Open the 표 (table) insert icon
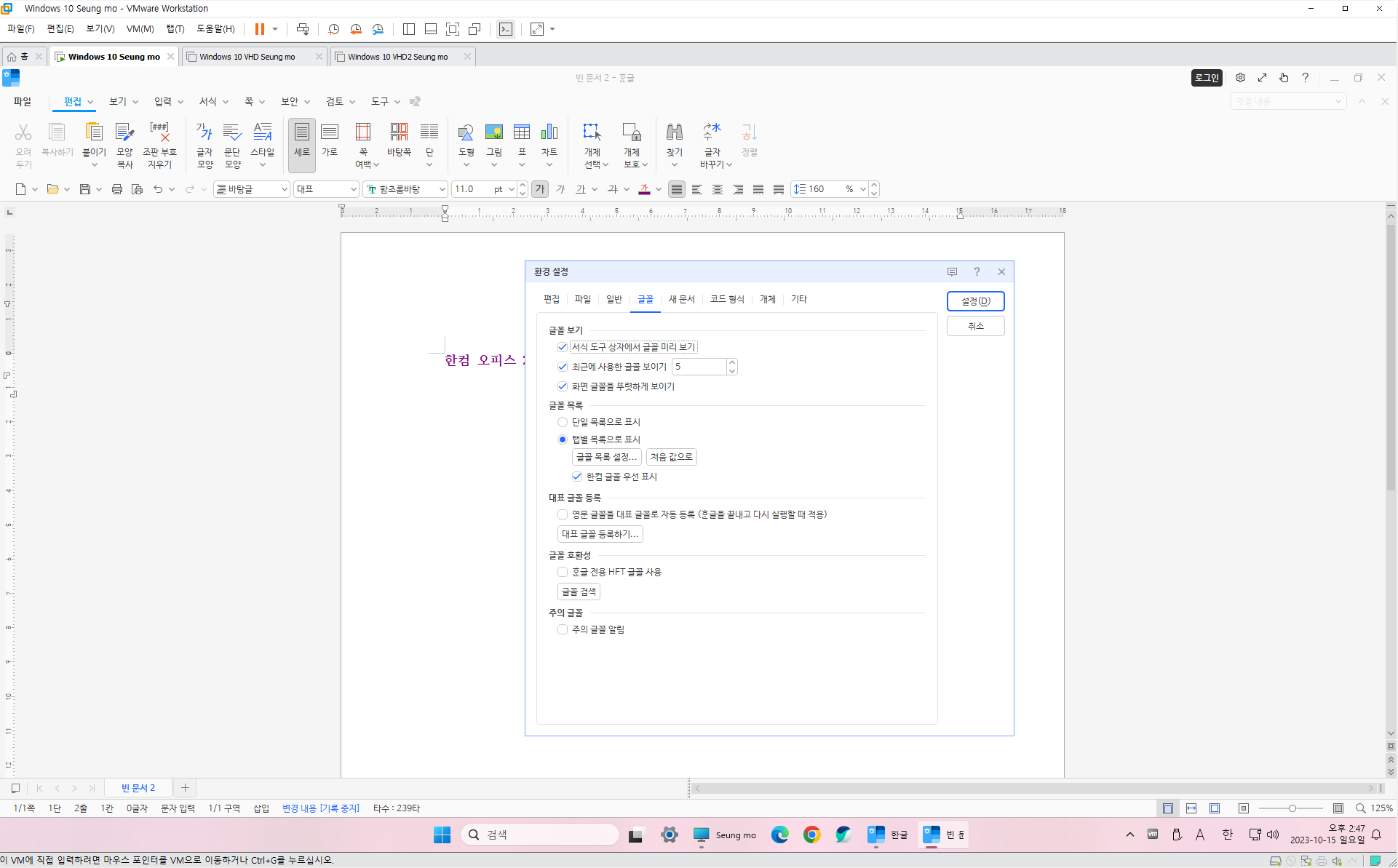 [521, 133]
